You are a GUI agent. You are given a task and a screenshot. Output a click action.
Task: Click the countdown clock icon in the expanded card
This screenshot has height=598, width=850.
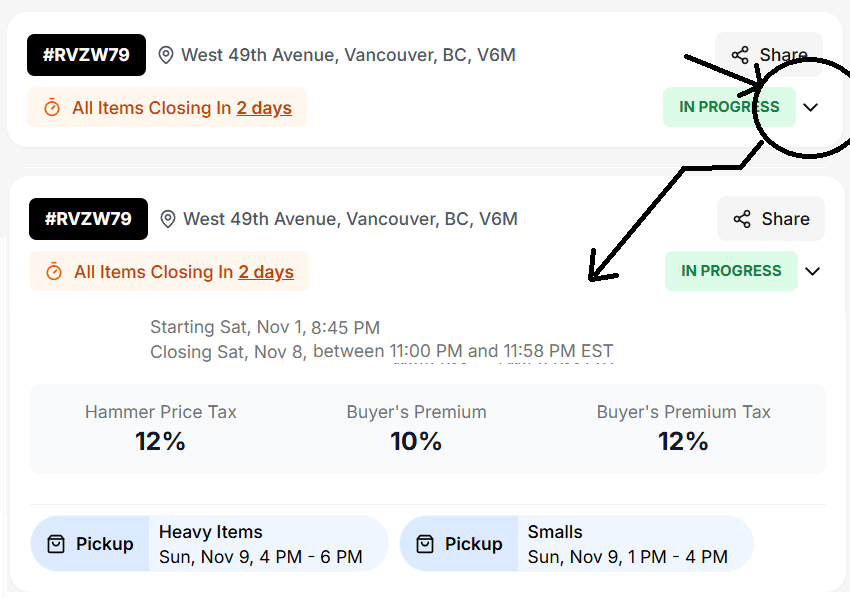point(55,271)
